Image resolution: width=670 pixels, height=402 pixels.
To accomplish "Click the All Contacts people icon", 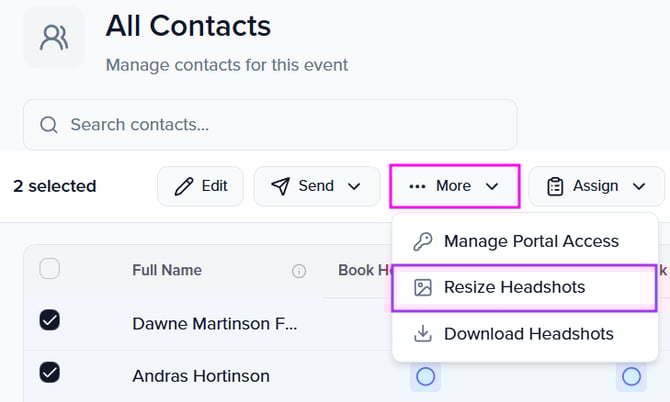I will [x=54, y=37].
